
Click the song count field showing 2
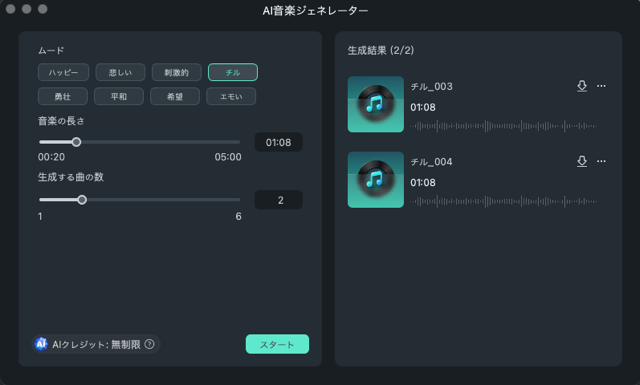(x=278, y=200)
